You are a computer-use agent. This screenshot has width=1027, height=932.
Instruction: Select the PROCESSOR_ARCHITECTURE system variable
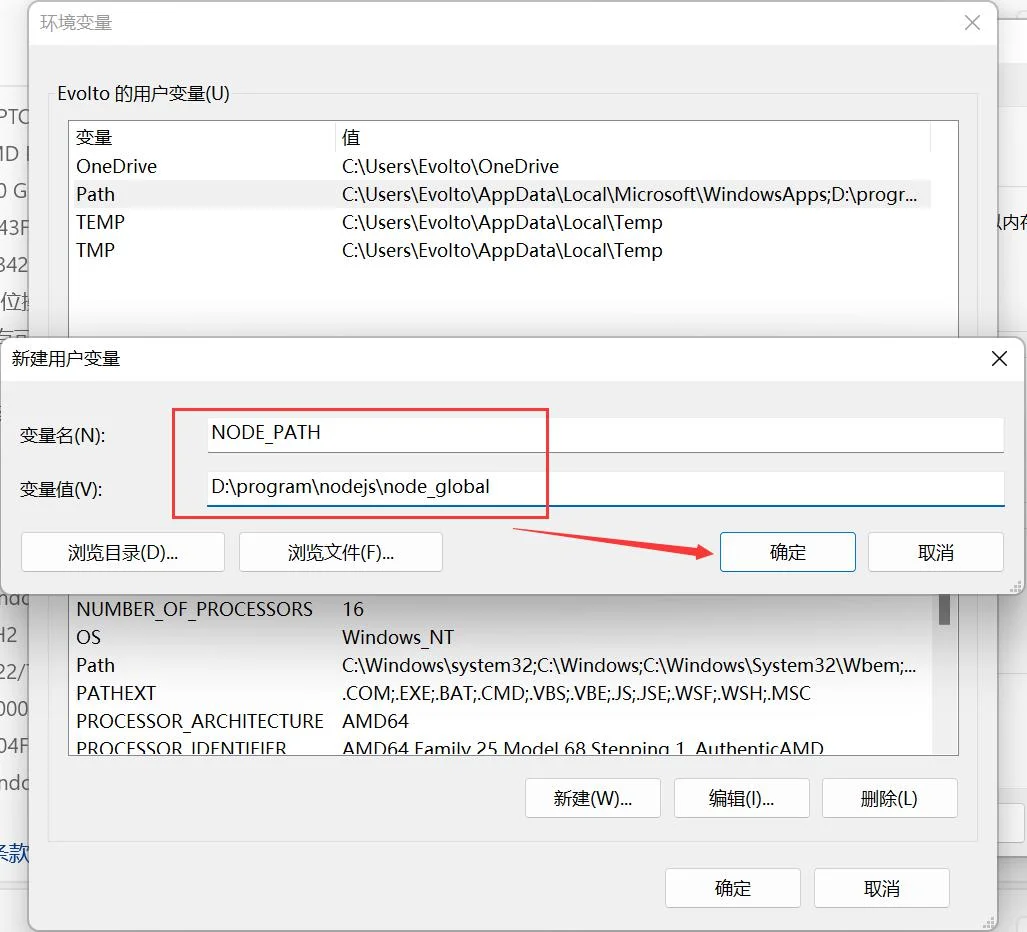point(200,721)
